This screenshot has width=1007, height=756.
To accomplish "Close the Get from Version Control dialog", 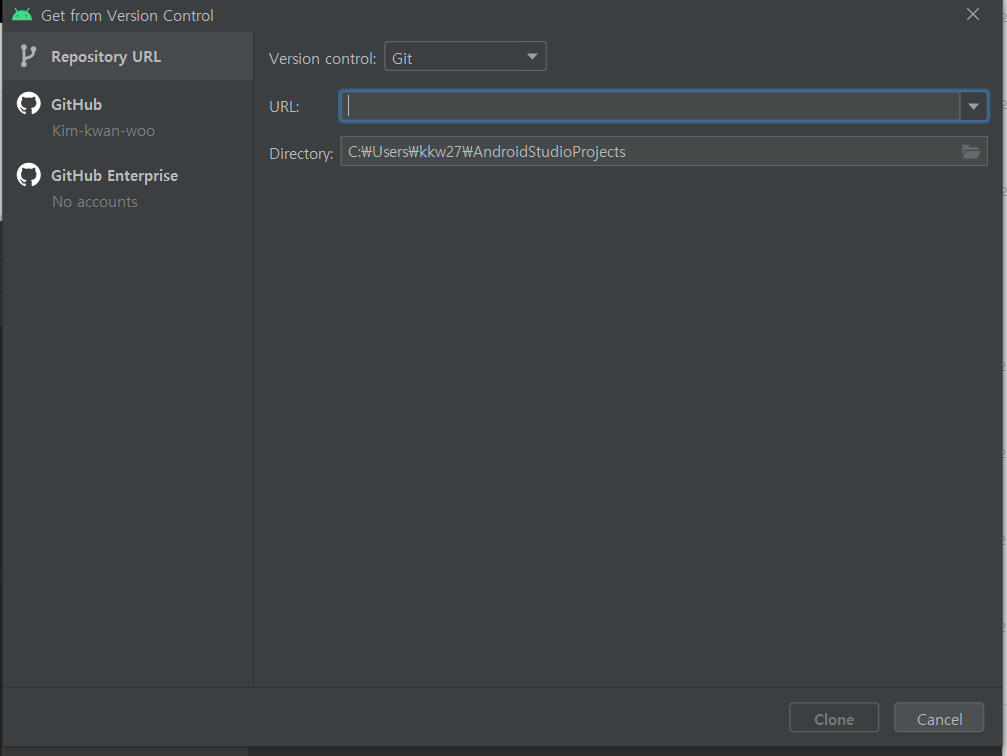I will [971, 14].
